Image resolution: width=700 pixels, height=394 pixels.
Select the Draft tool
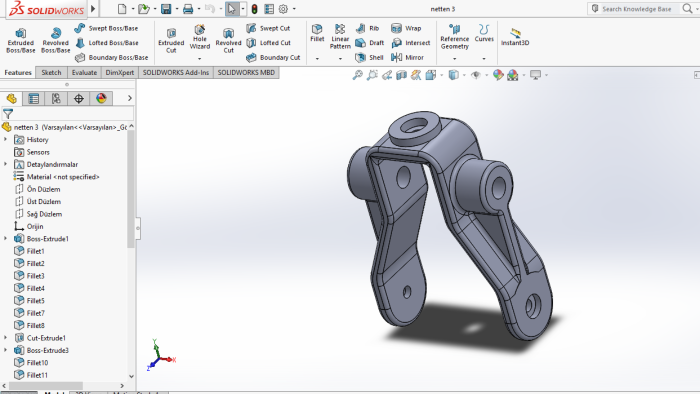370,43
